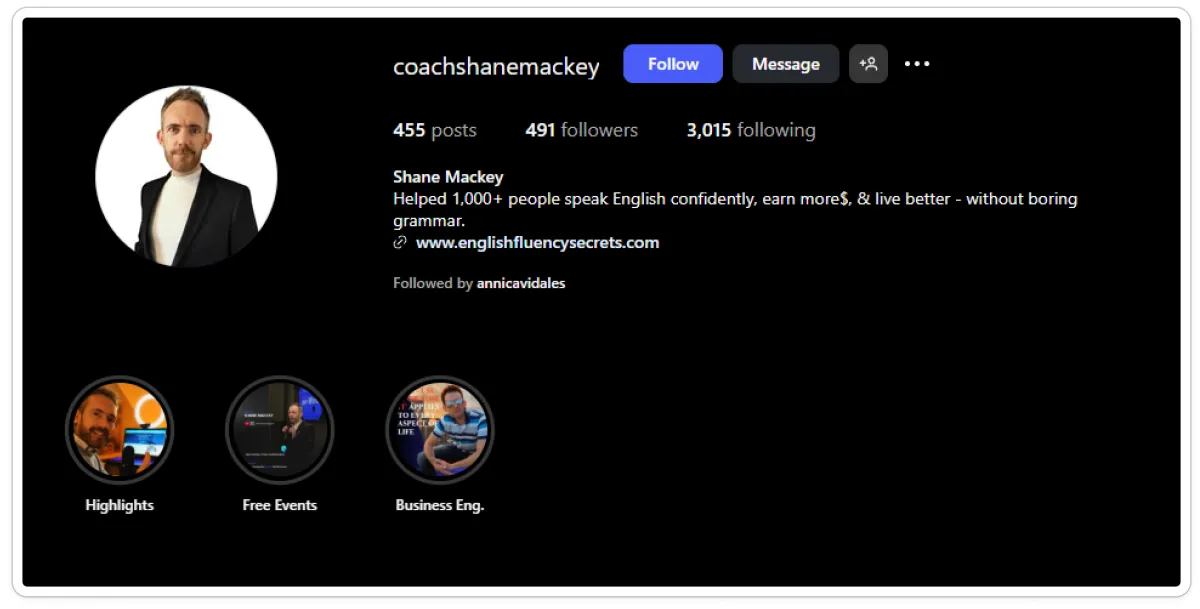View the 491 followers list

pos(581,130)
